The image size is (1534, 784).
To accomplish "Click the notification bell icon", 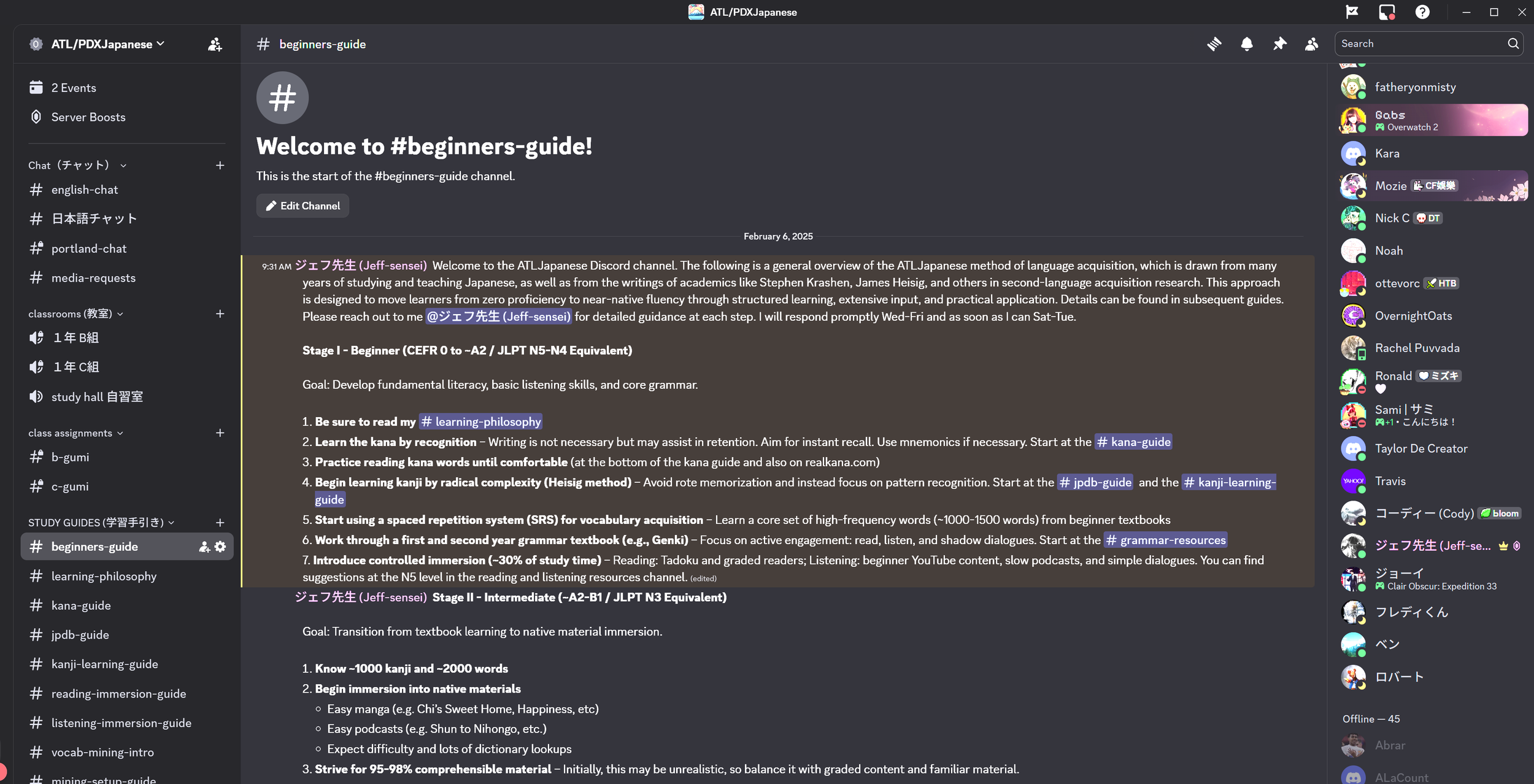I will point(1246,44).
